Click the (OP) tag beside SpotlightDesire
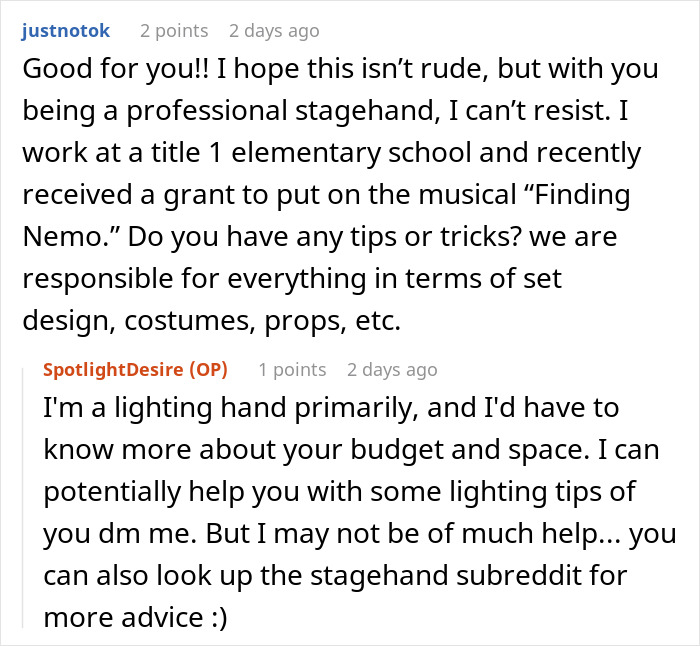Image resolution: width=700 pixels, height=646 pixels. (208, 370)
